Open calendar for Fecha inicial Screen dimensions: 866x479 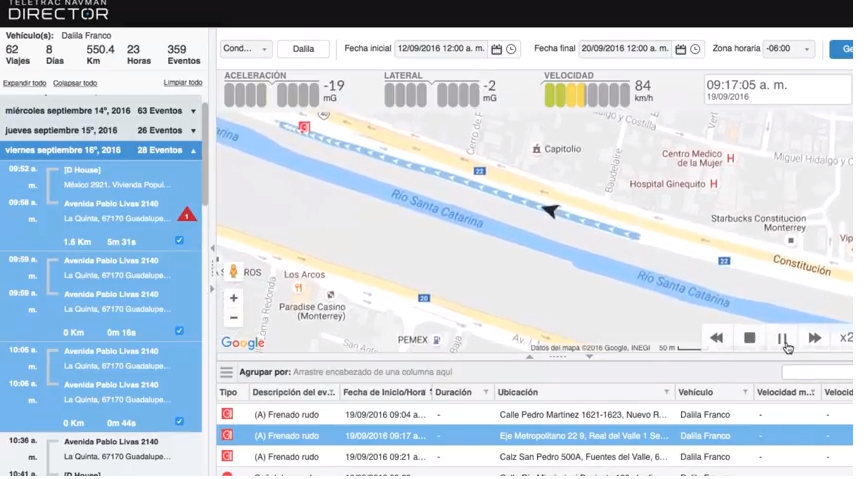pyautogui.click(x=497, y=49)
